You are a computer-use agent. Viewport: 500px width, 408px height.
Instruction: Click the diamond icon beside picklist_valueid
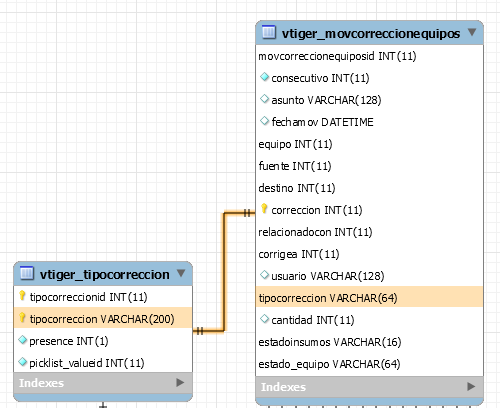[22, 362]
